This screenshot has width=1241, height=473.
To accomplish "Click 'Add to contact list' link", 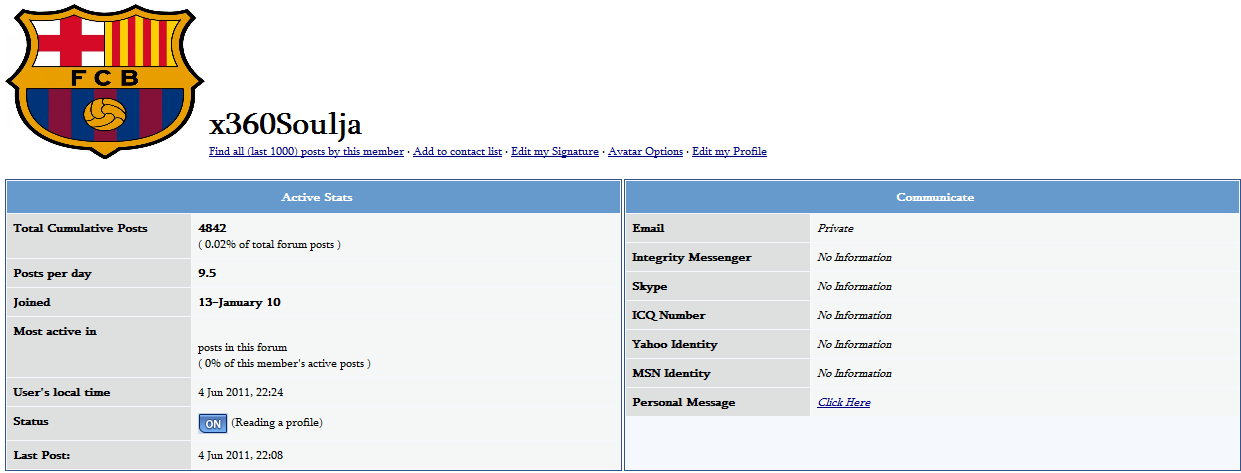I will click(457, 152).
